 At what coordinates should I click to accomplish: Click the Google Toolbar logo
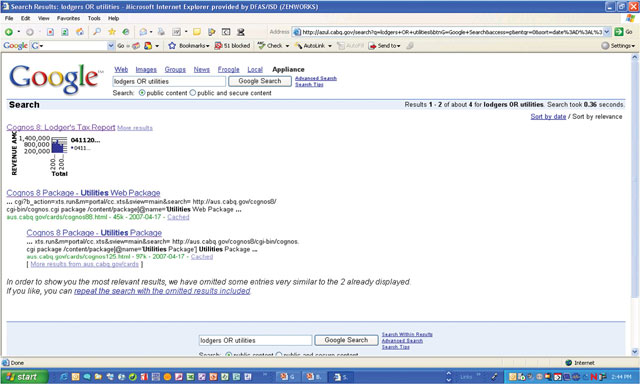(x=16, y=46)
